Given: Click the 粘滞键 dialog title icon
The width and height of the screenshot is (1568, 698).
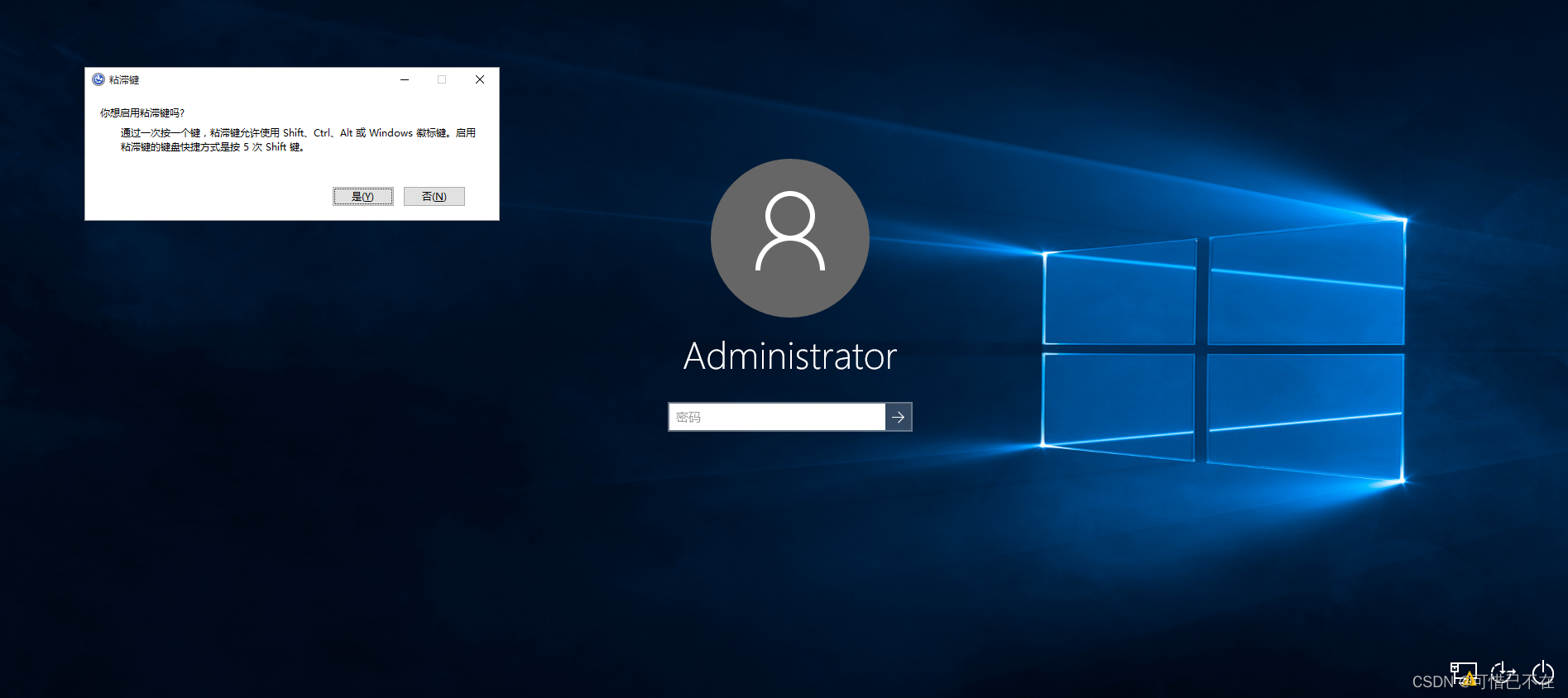Looking at the screenshot, I should coord(98,79).
